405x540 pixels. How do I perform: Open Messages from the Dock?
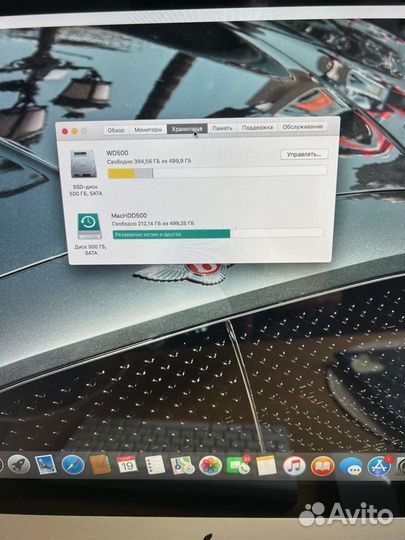click(x=351, y=467)
